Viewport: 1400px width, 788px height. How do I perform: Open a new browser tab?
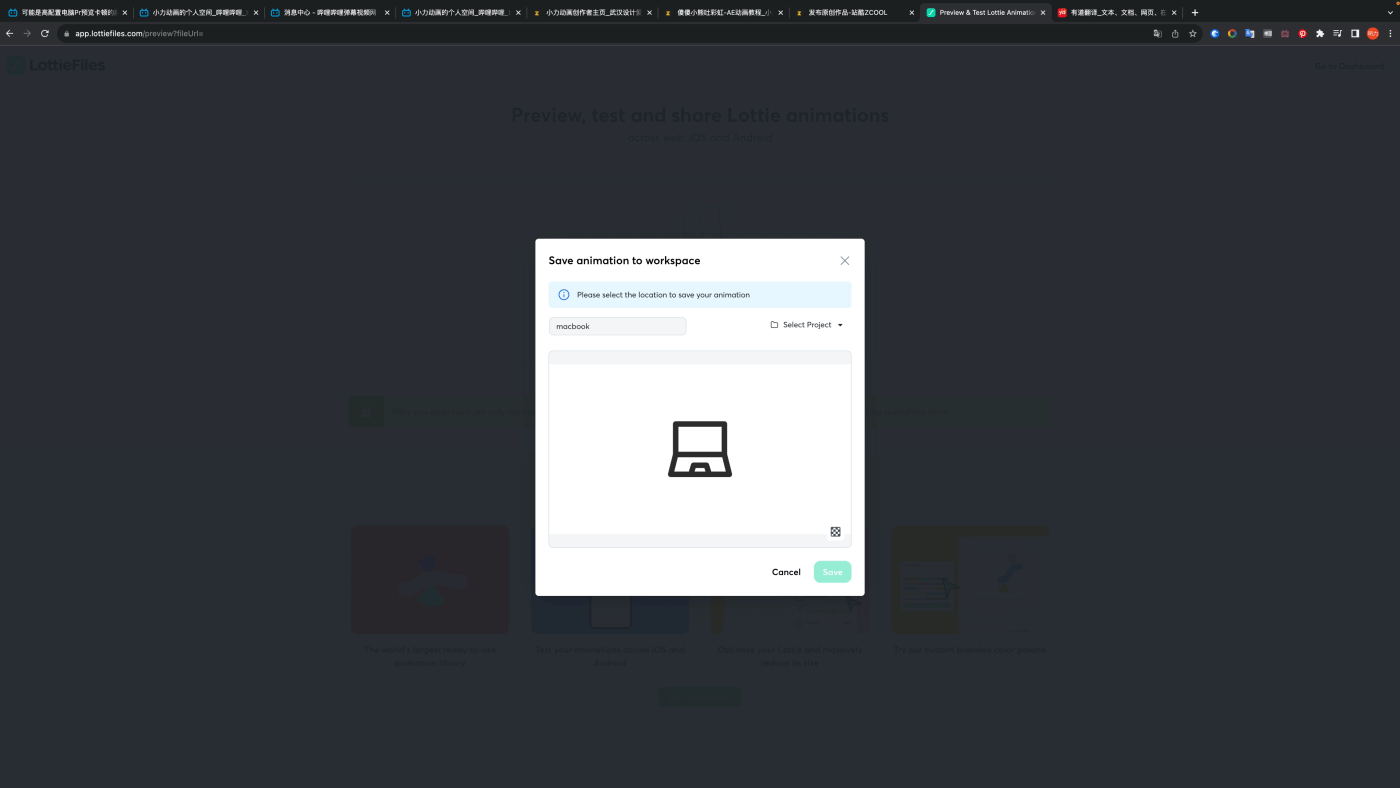[x=1194, y=13]
